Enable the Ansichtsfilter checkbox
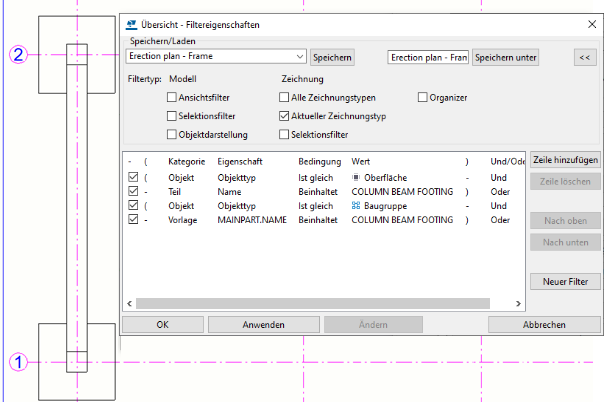This screenshot has height=402, width=604. 172,98
